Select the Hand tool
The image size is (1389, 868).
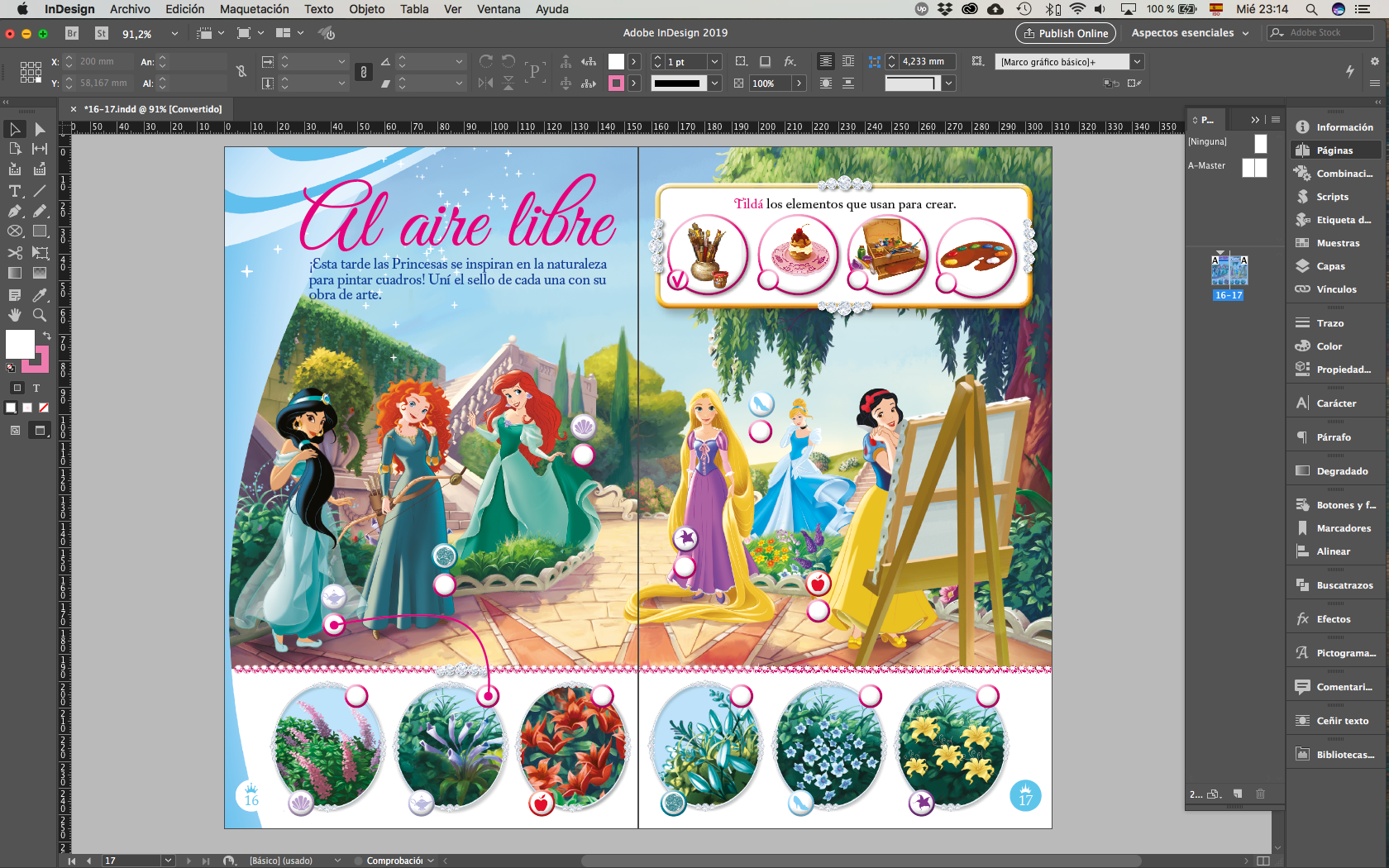pyautogui.click(x=15, y=315)
